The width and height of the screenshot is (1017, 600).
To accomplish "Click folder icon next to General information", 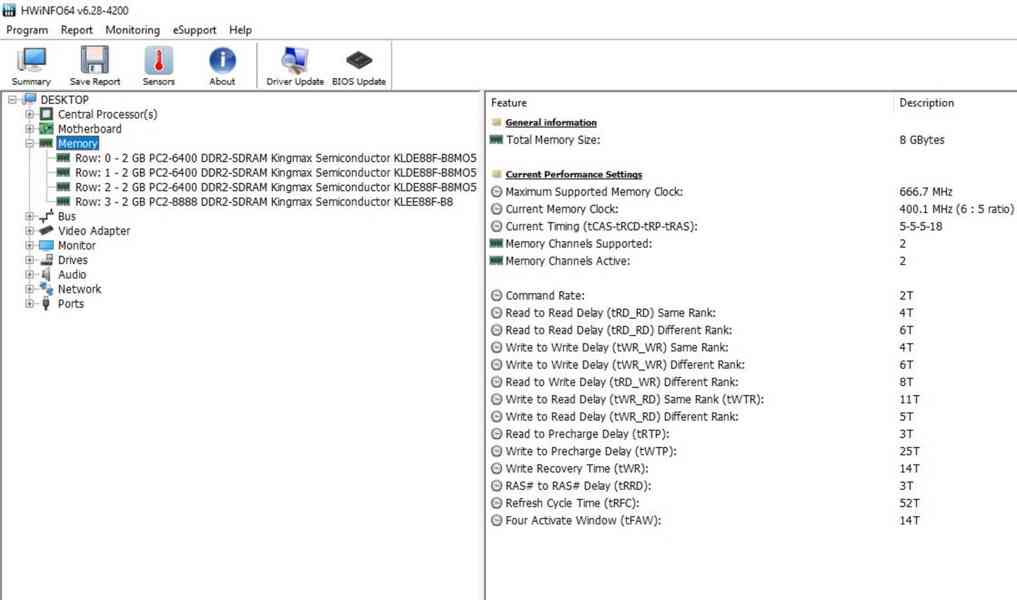I will point(497,122).
